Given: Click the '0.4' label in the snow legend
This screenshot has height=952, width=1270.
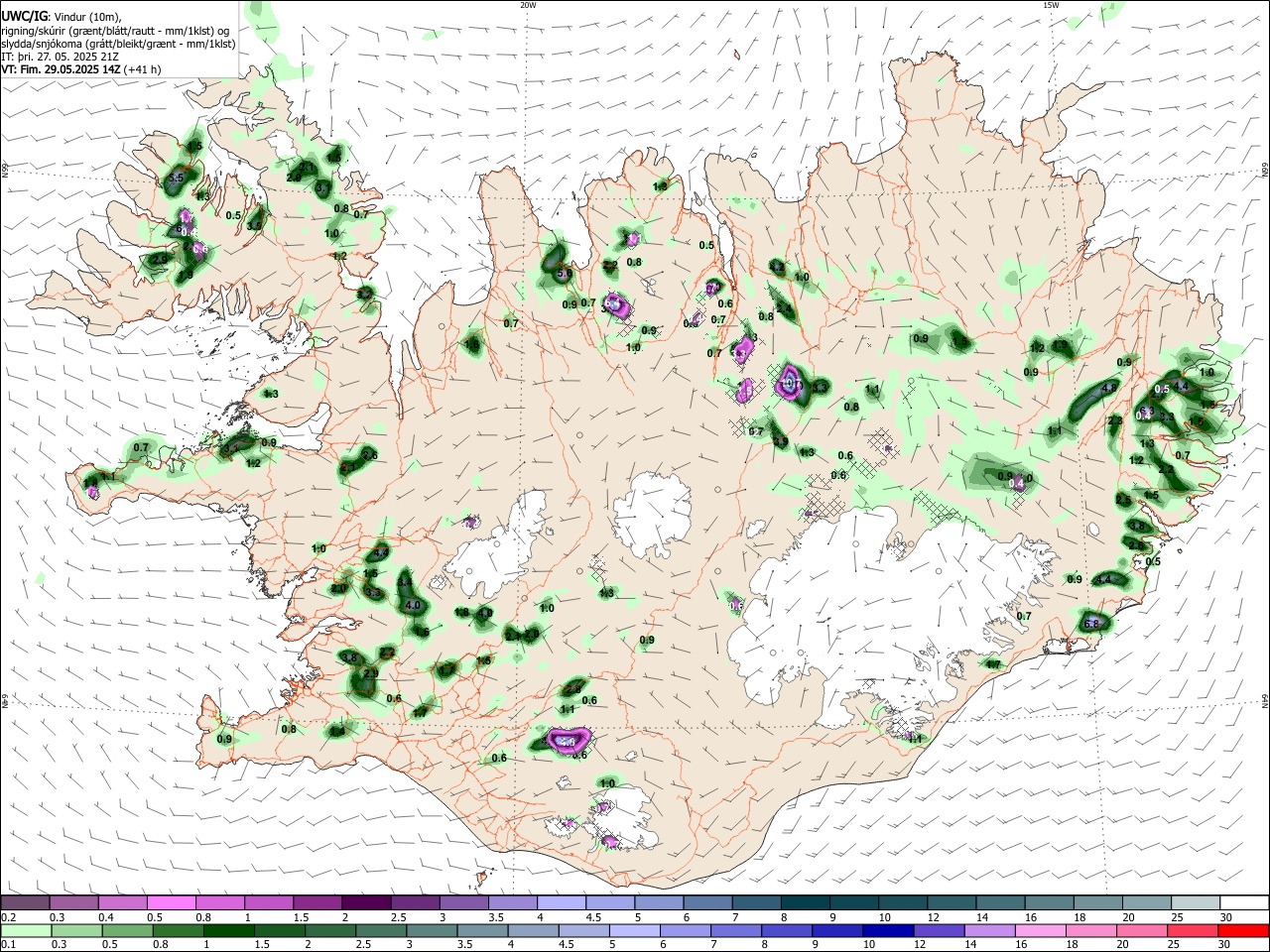Looking at the screenshot, I should pyautogui.click(x=106, y=917).
